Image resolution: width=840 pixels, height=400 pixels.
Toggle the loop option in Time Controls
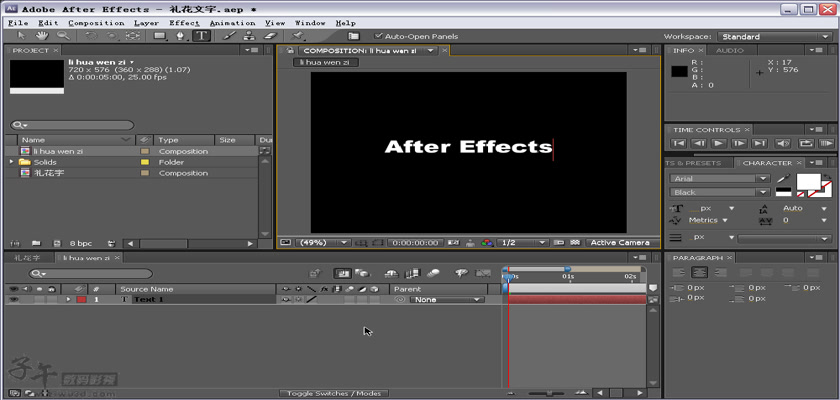coord(806,143)
